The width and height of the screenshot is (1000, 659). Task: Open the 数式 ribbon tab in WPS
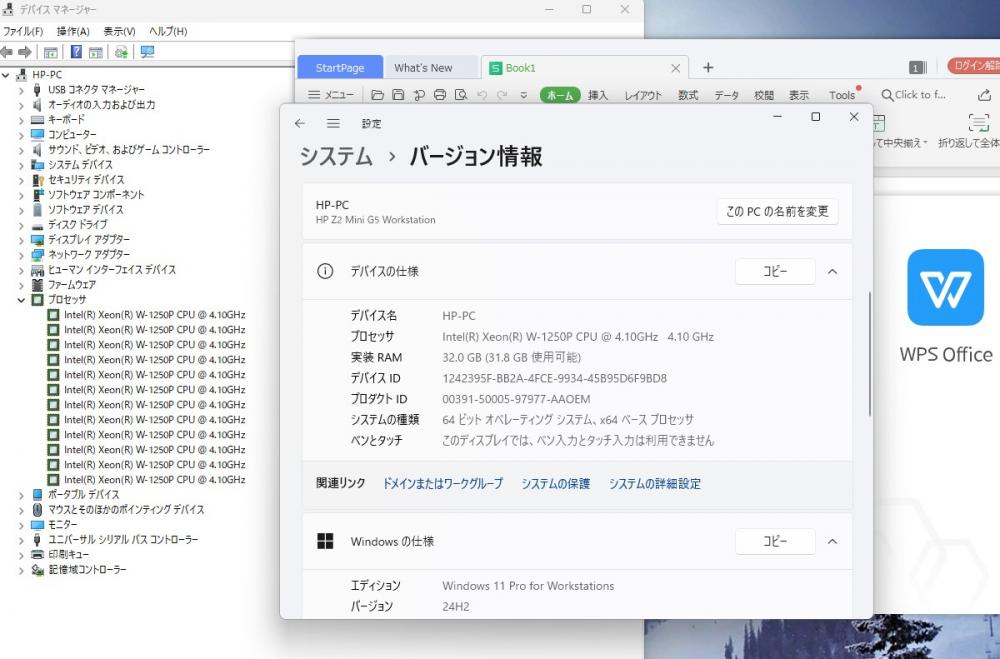[688, 95]
